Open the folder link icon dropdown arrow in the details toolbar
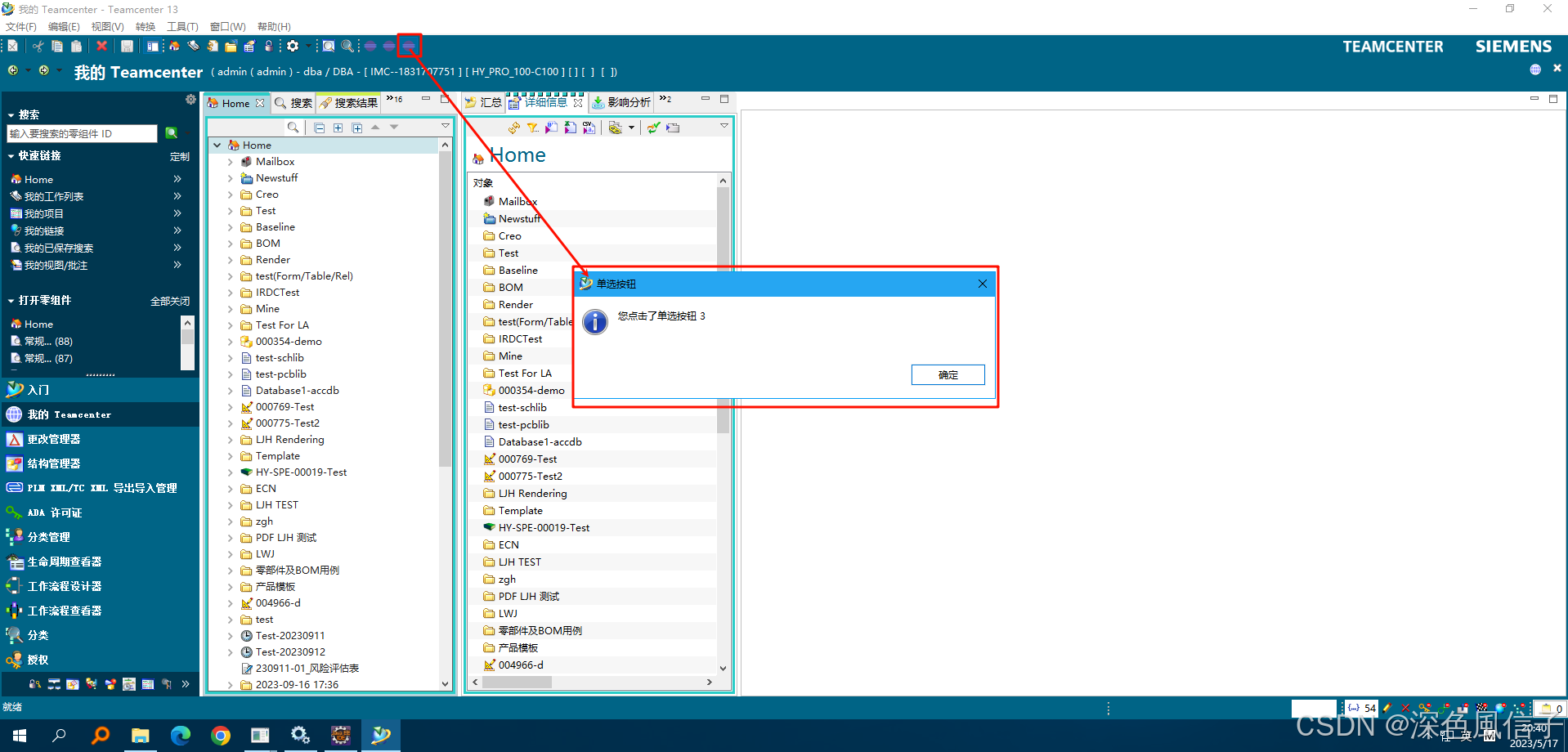1568x752 pixels. click(x=631, y=128)
